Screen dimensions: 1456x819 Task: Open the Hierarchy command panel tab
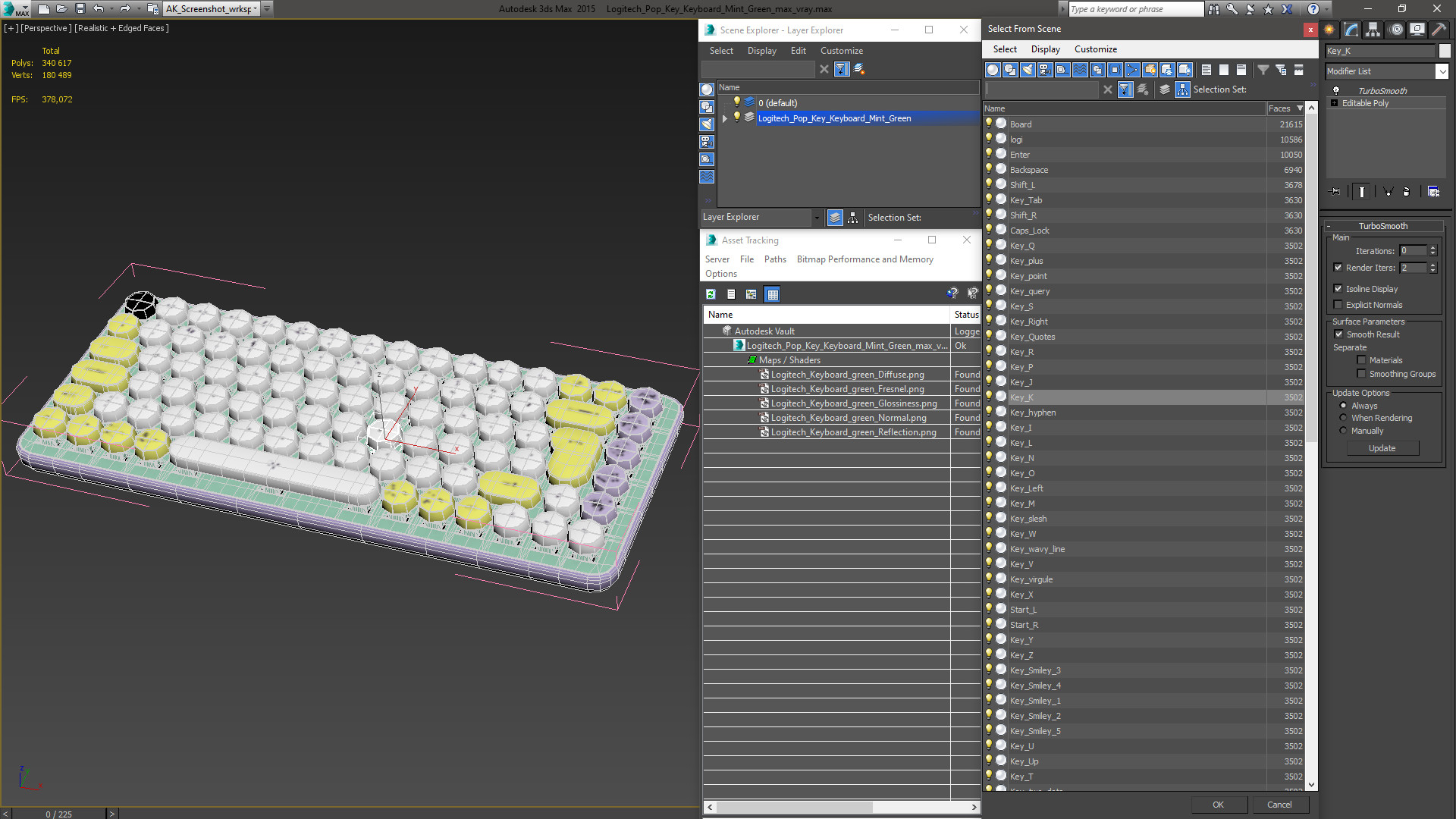[x=1373, y=30]
